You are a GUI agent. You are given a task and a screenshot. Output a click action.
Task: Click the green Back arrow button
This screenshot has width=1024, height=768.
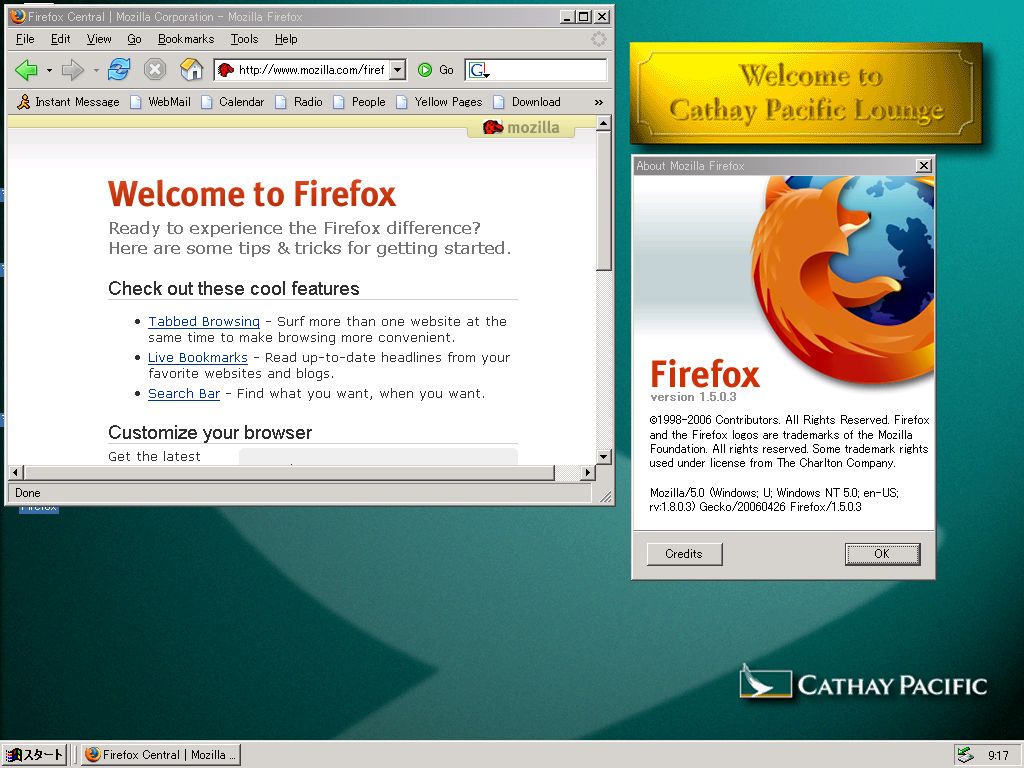[26, 69]
